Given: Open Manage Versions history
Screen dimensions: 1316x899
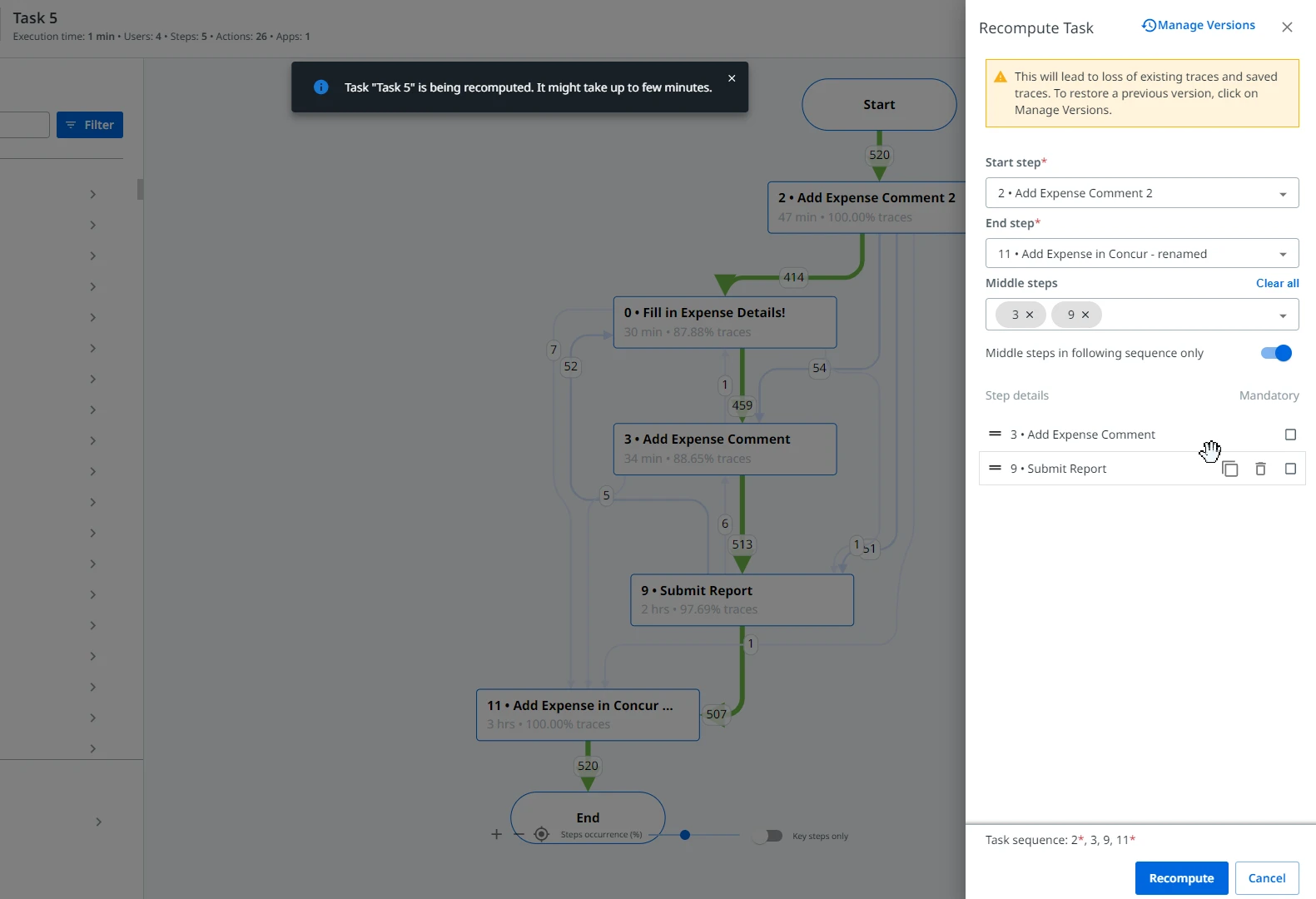Looking at the screenshot, I should click(x=1198, y=25).
